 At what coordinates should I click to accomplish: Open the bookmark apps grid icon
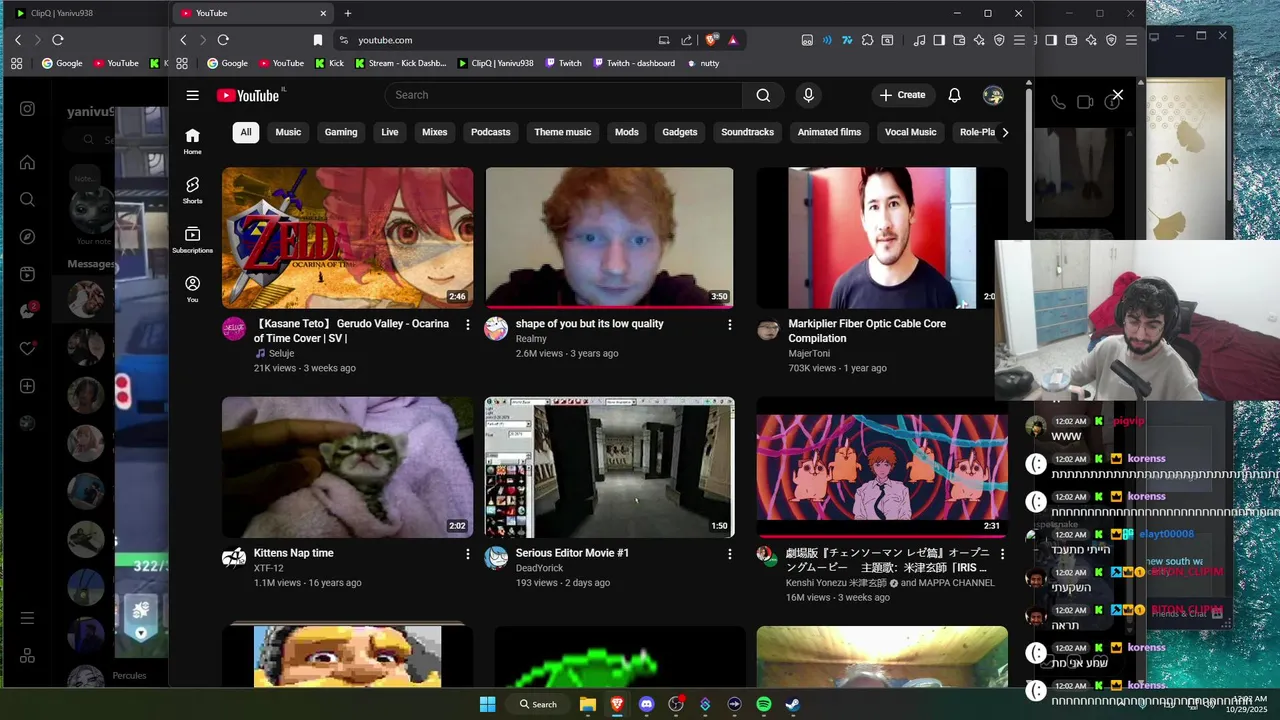(x=182, y=63)
